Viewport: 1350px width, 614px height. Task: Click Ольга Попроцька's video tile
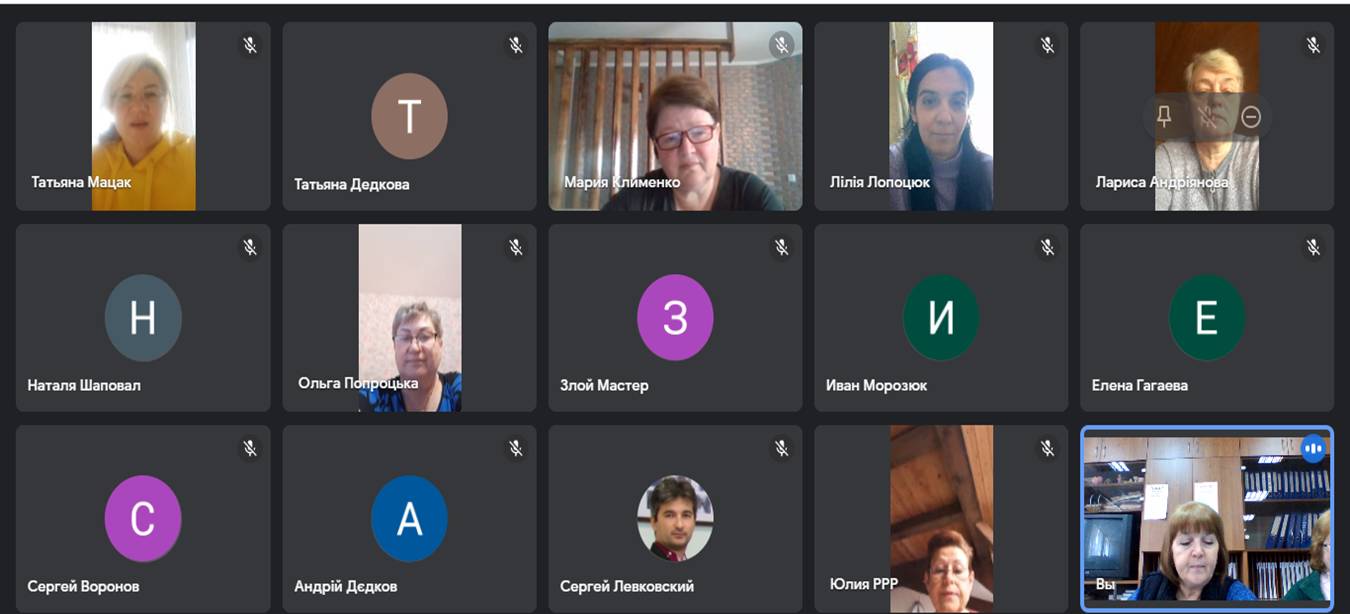pyautogui.click(x=410, y=318)
